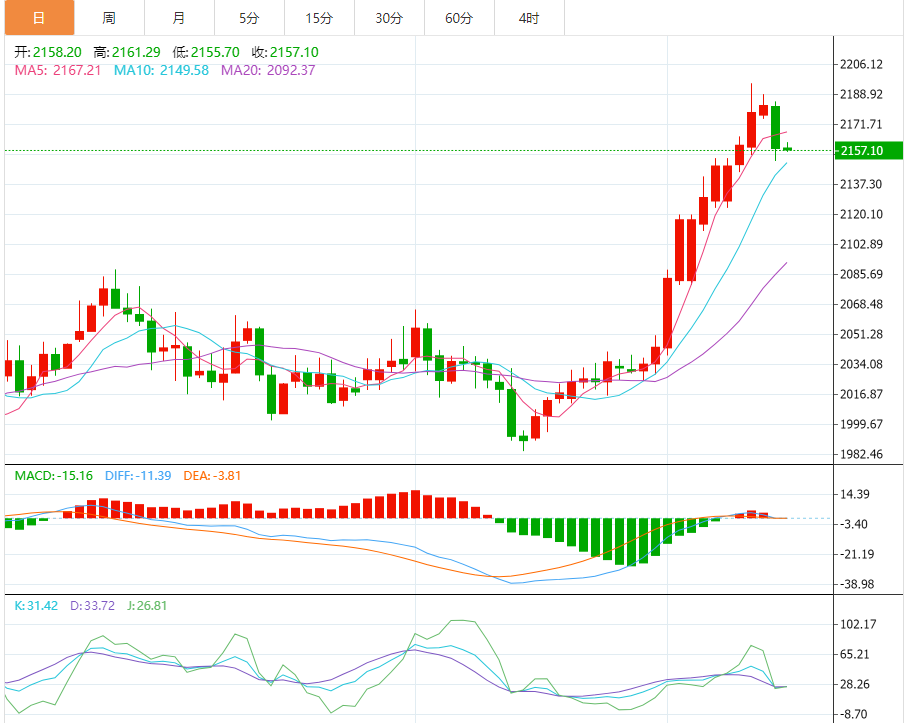The image size is (905, 723).
Task: Switch to the 5分 interval tab
Action: 249,18
